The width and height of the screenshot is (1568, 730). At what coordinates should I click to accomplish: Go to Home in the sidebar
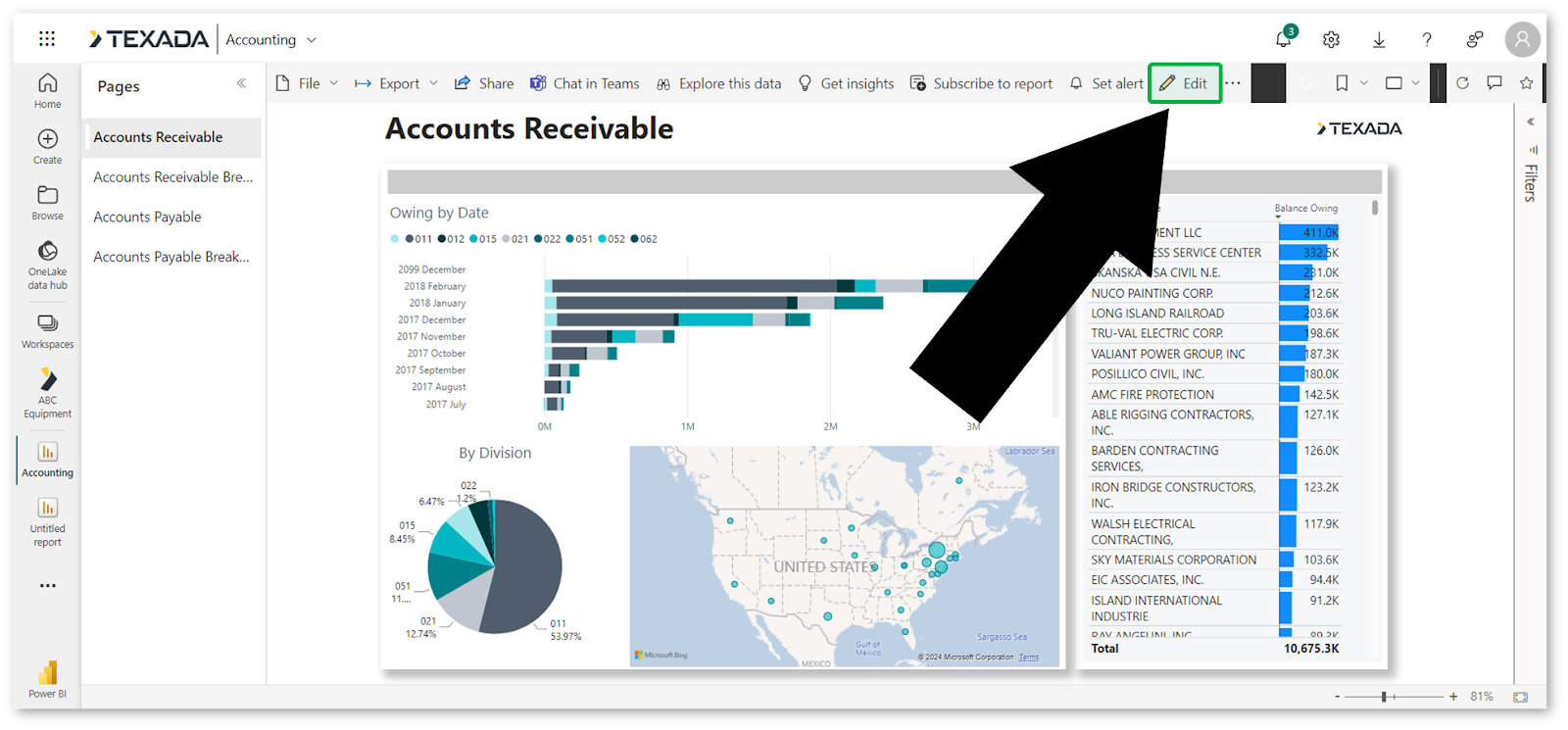(x=47, y=91)
